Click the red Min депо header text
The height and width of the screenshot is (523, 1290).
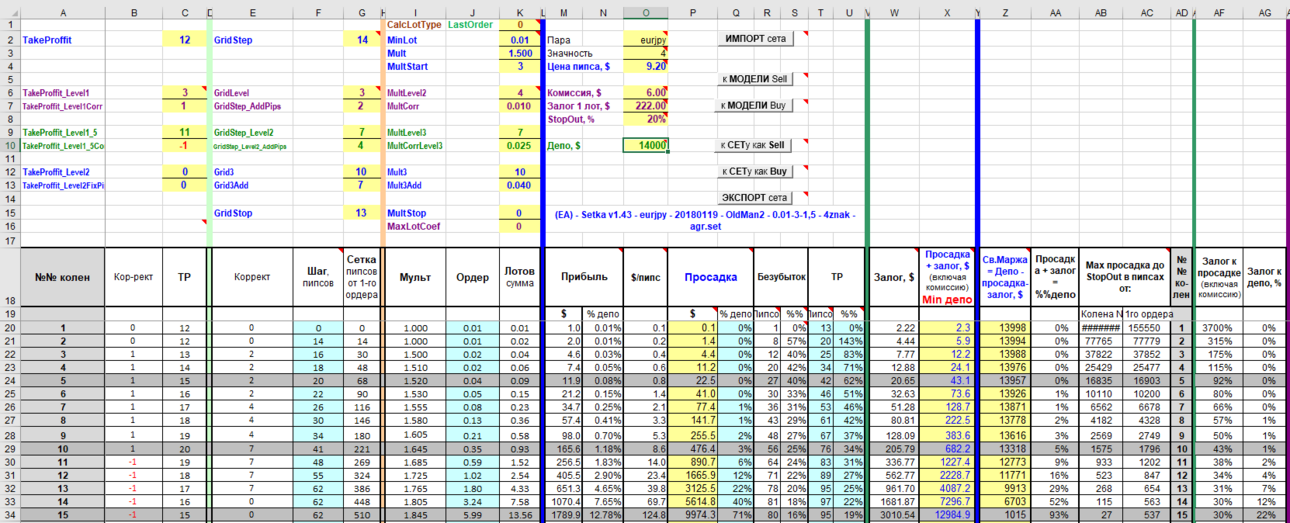(x=946, y=300)
